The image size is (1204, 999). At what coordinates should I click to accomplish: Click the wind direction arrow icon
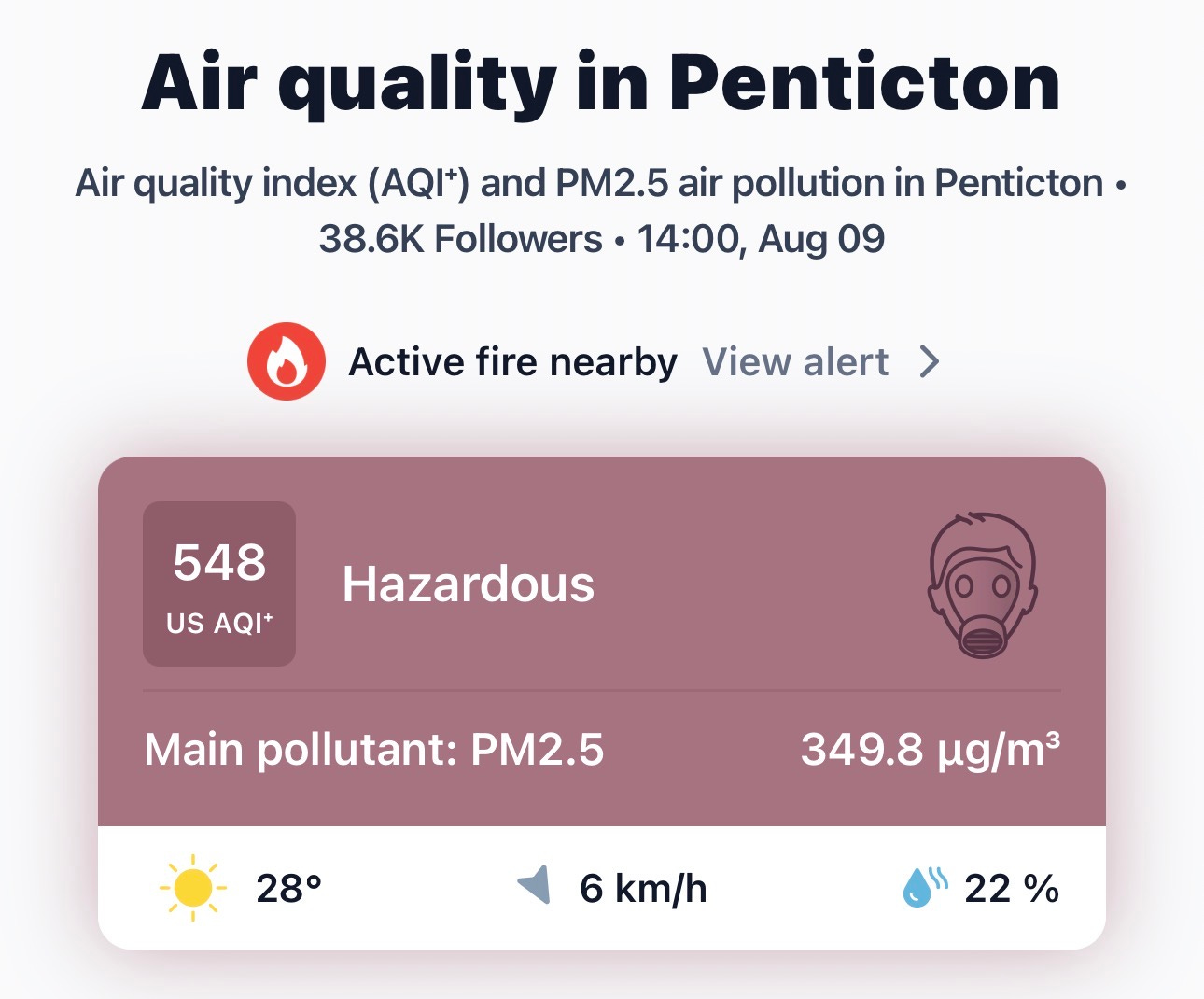coord(535,885)
